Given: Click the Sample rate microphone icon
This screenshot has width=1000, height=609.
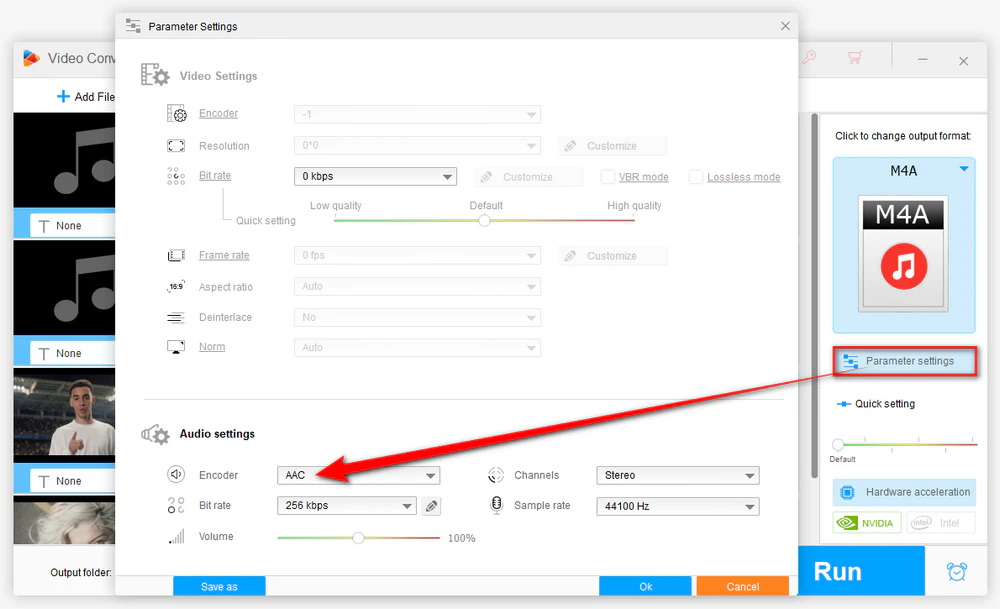Looking at the screenshot, I should [496, 505].
